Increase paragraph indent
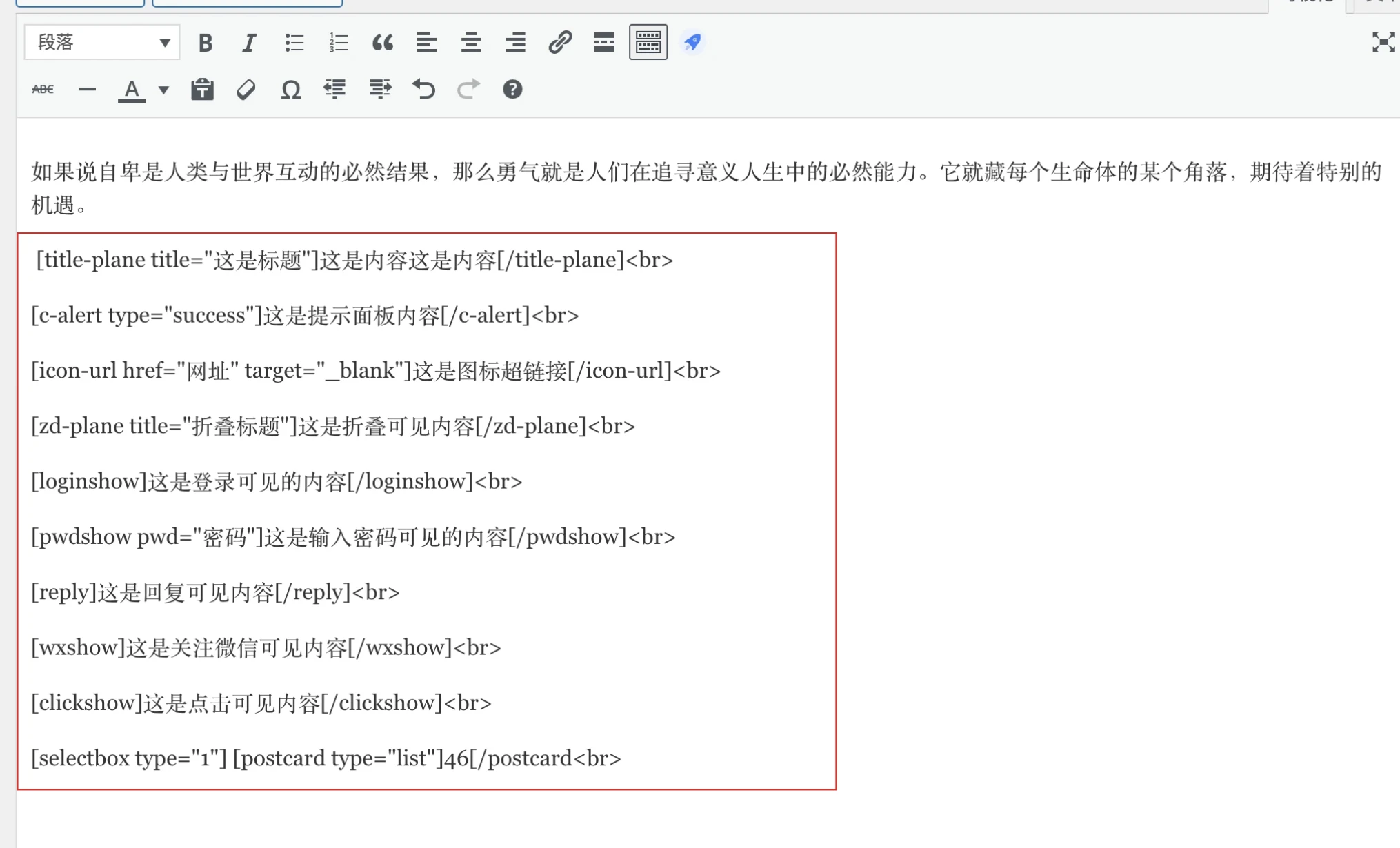 pyautogui.click(x=379, y=90)
